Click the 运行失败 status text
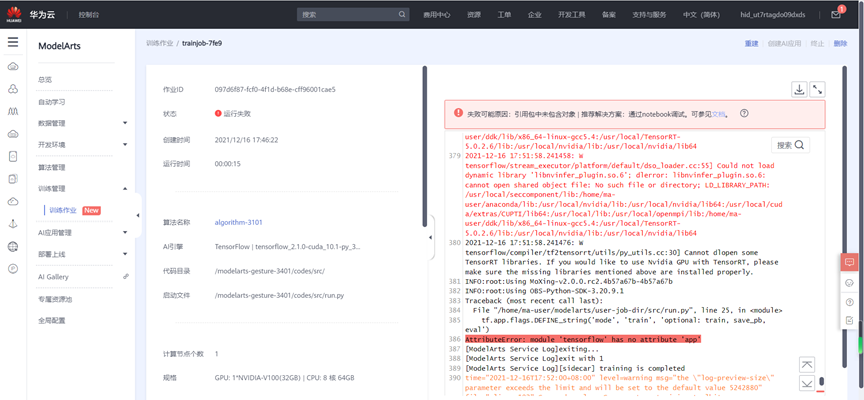 pyautogui.click(x=237, y=114)
